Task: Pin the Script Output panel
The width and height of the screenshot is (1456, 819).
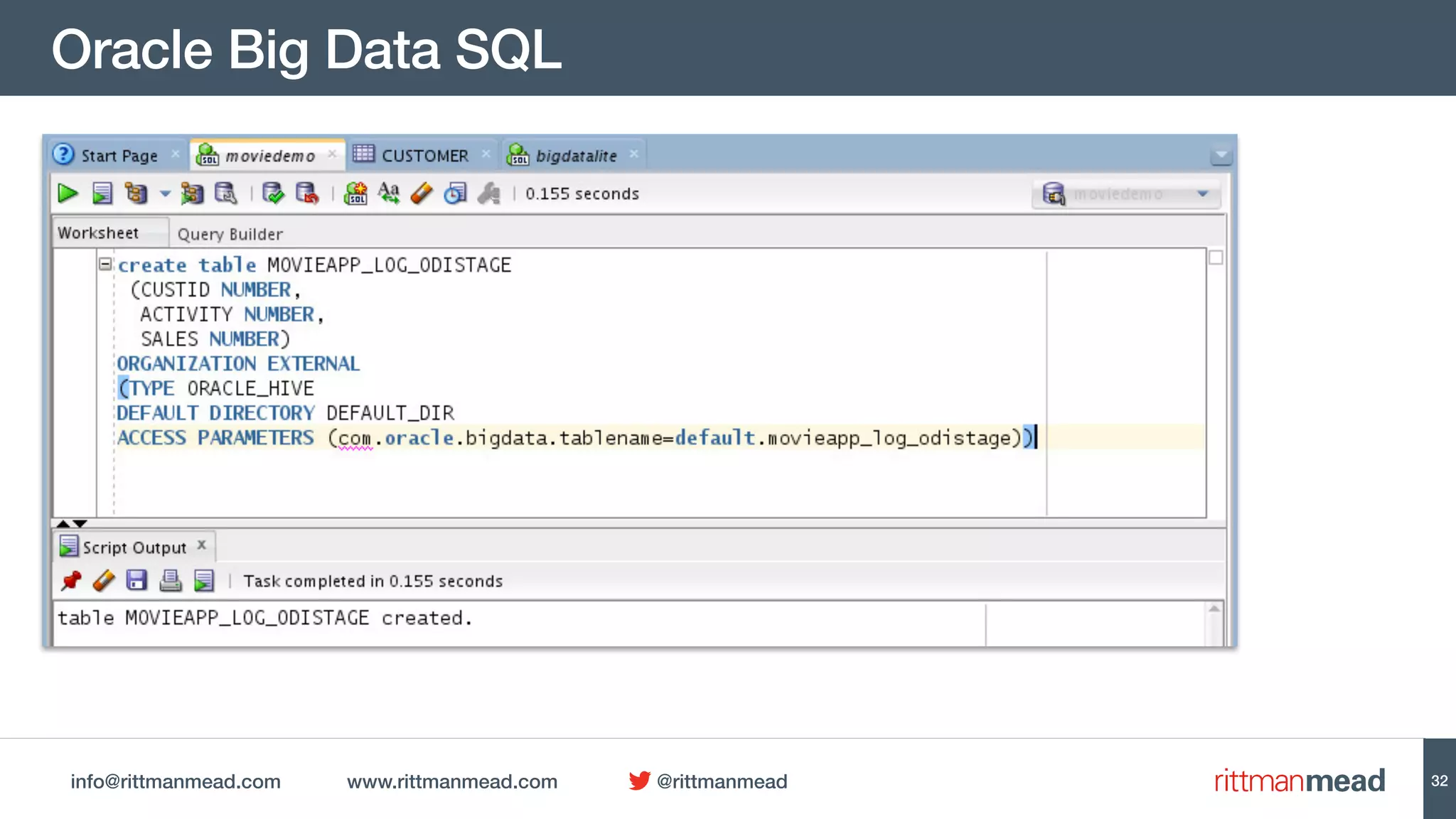Action: click(70, 581)
